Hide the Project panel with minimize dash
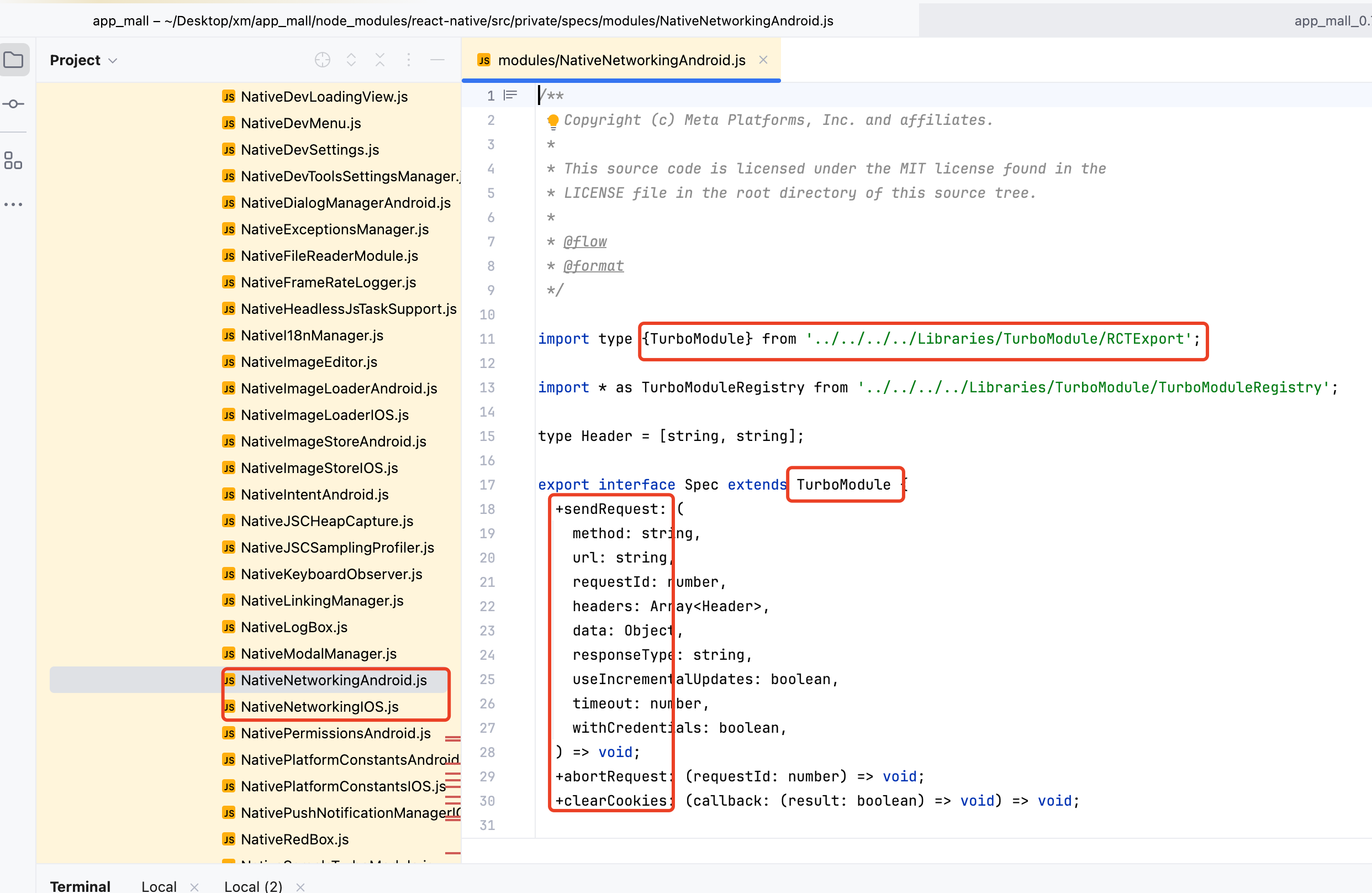The width and height of the screenshot is (1372, 893). coord(437,60)
